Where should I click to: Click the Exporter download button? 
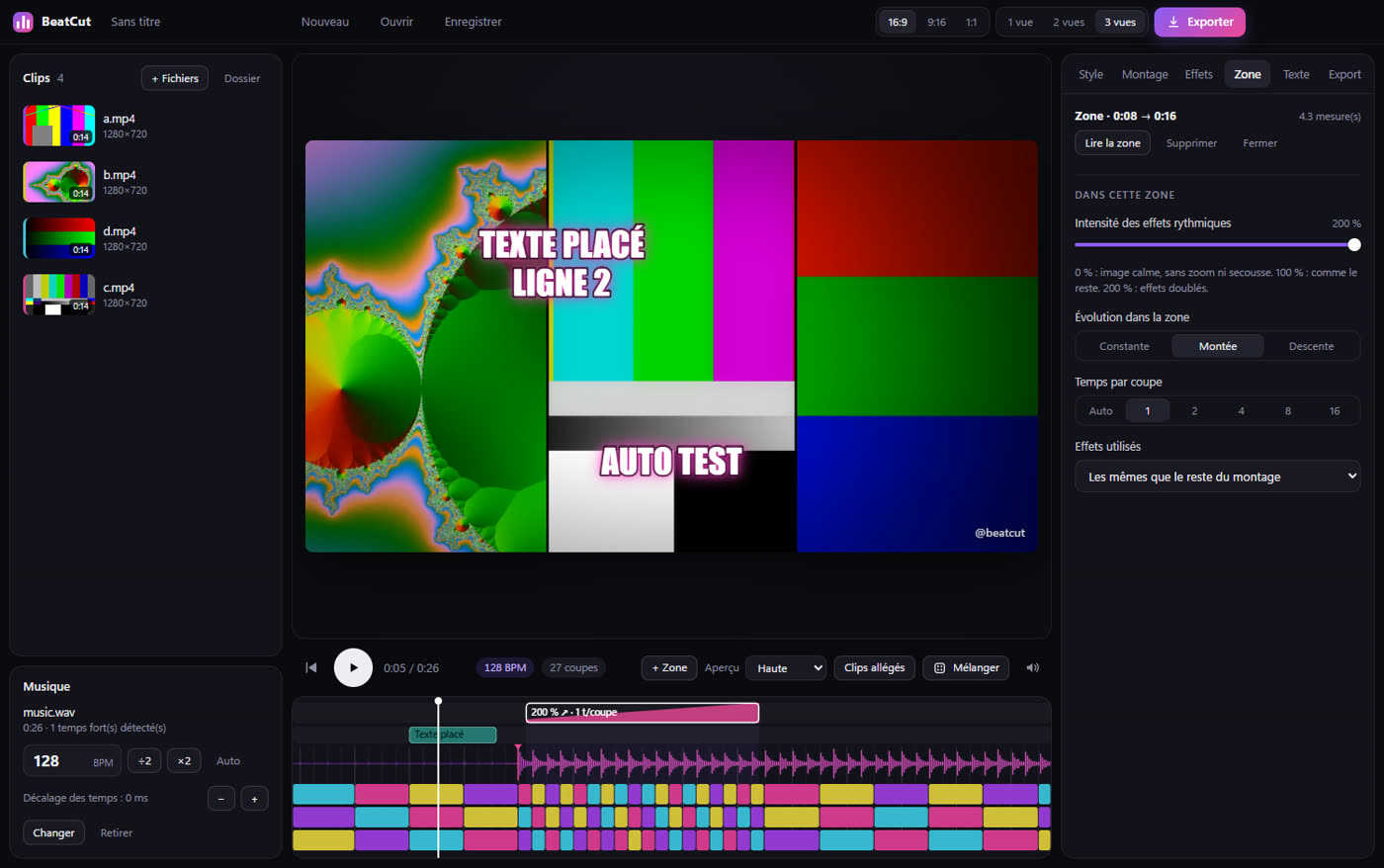coord(1199,22)
